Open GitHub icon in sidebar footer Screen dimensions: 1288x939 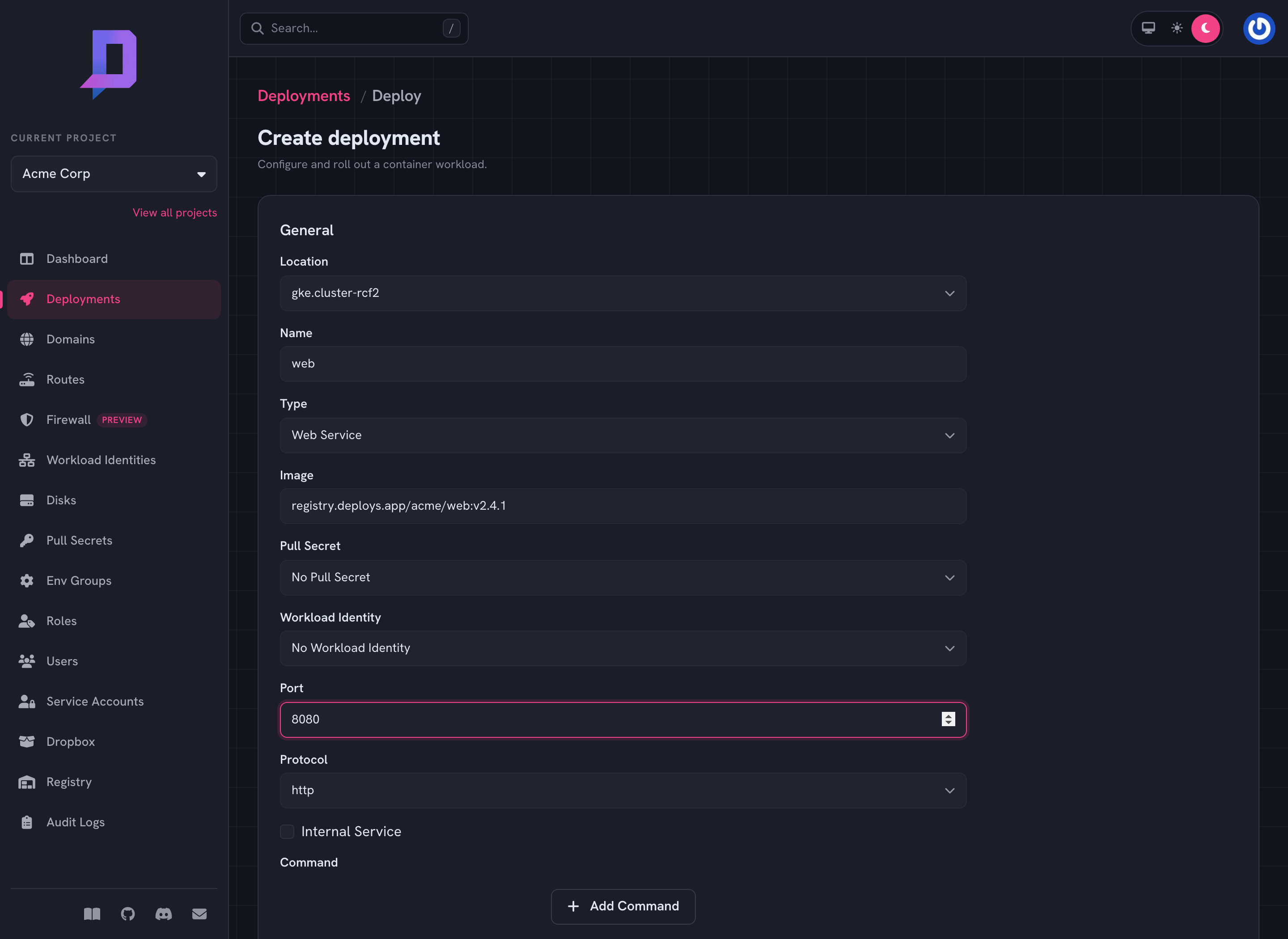[128, 914]
